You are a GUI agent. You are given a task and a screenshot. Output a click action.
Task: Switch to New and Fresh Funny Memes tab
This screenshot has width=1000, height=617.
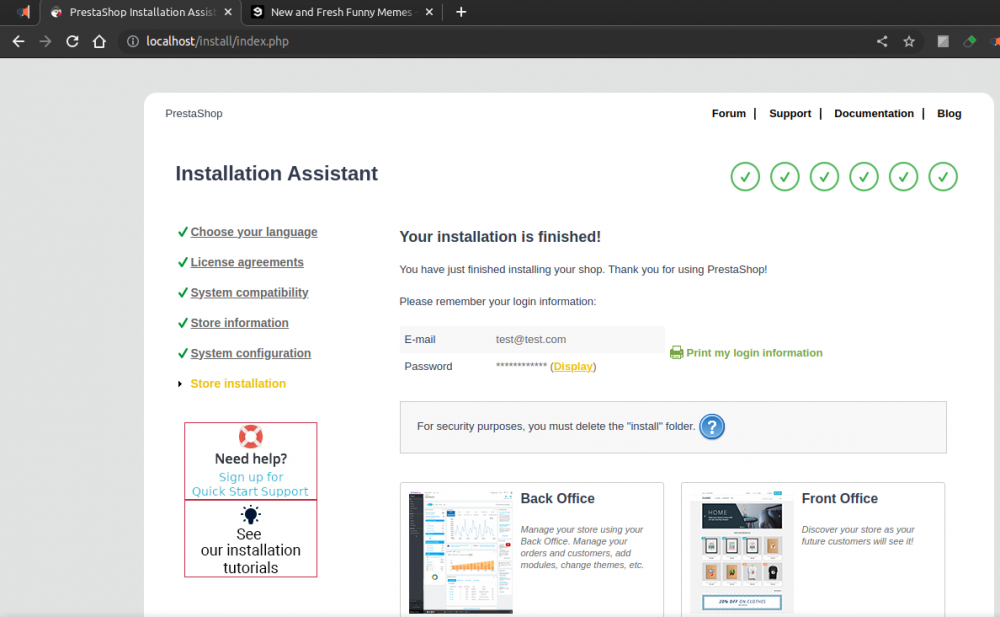340,12
